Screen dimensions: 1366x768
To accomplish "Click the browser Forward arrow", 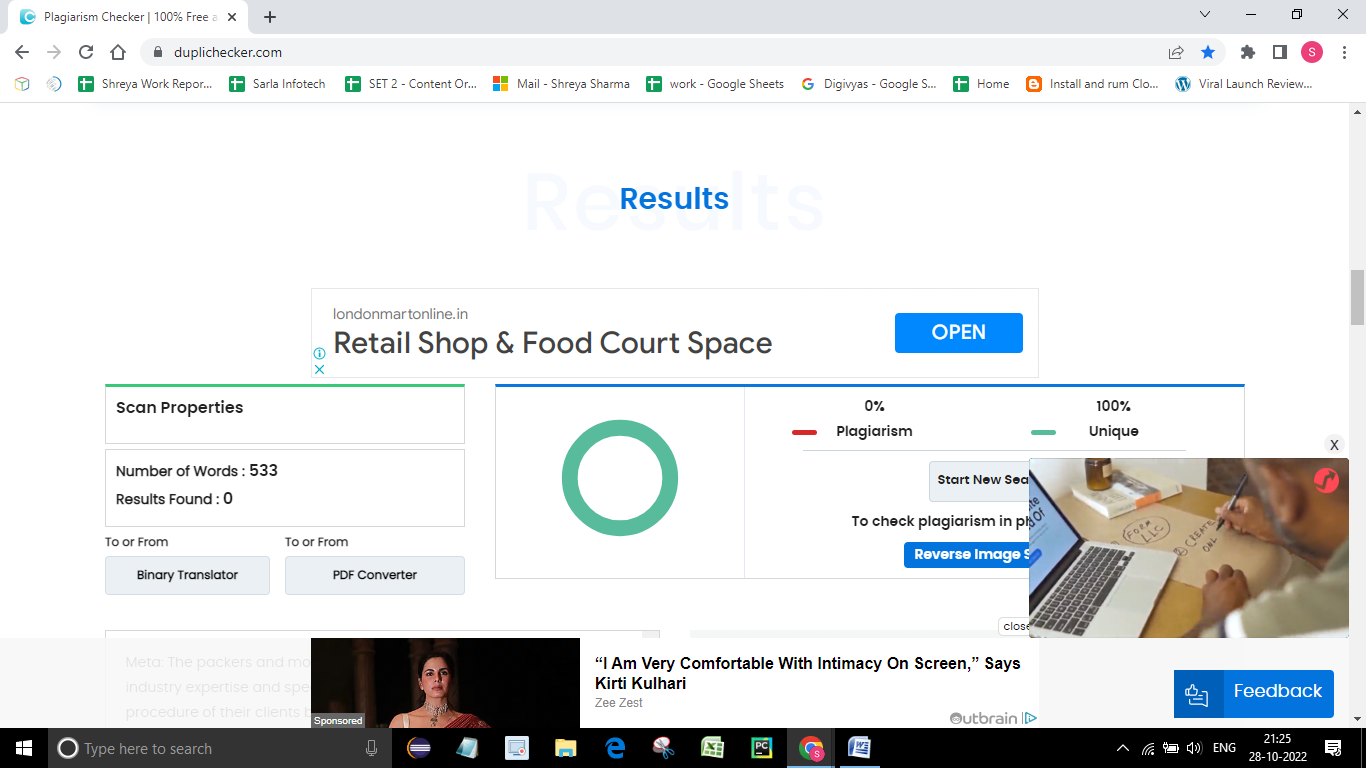I will [x=54, y=52].
